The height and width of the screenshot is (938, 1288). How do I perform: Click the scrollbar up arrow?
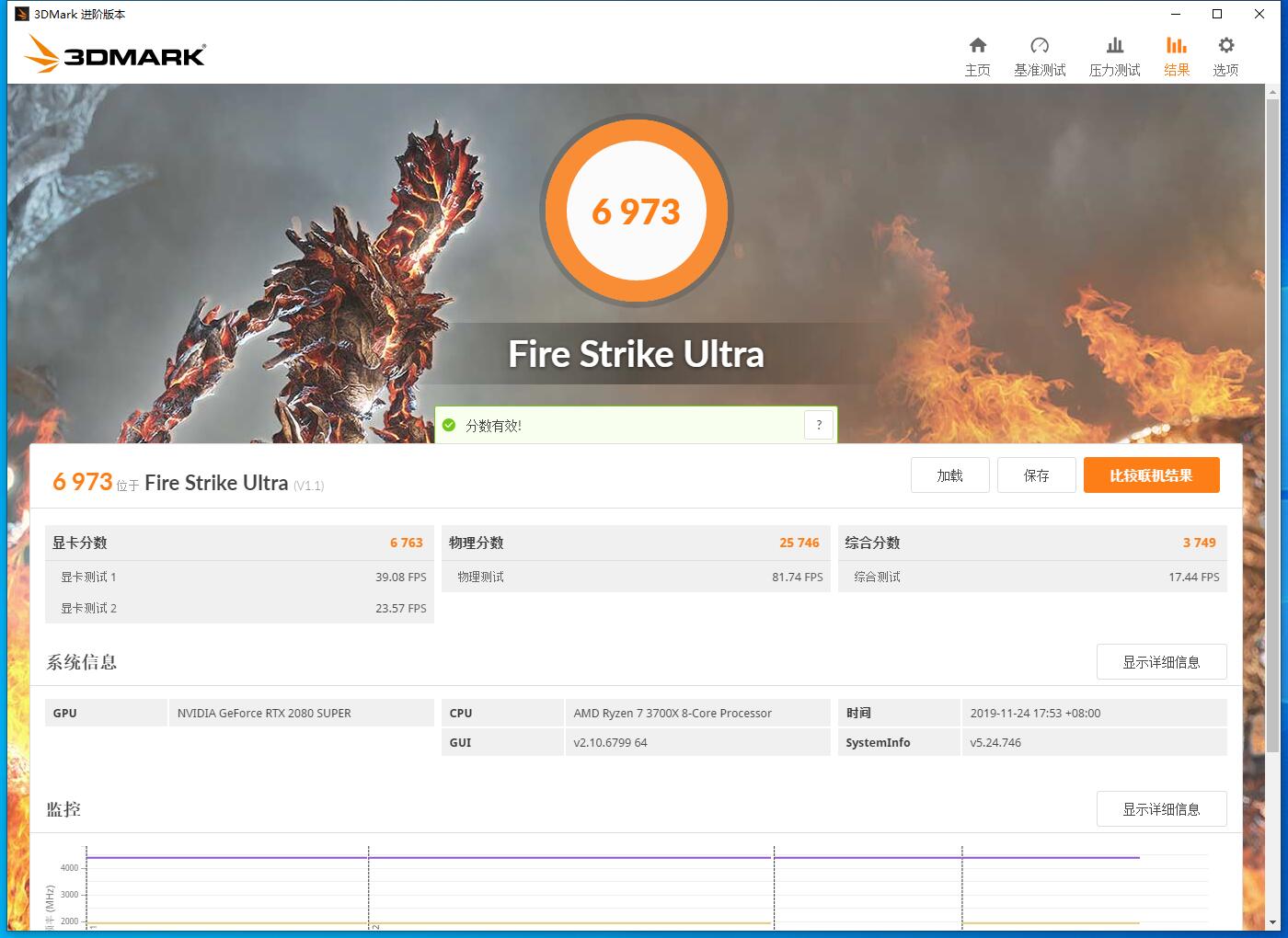click(x=1272, y=92)
